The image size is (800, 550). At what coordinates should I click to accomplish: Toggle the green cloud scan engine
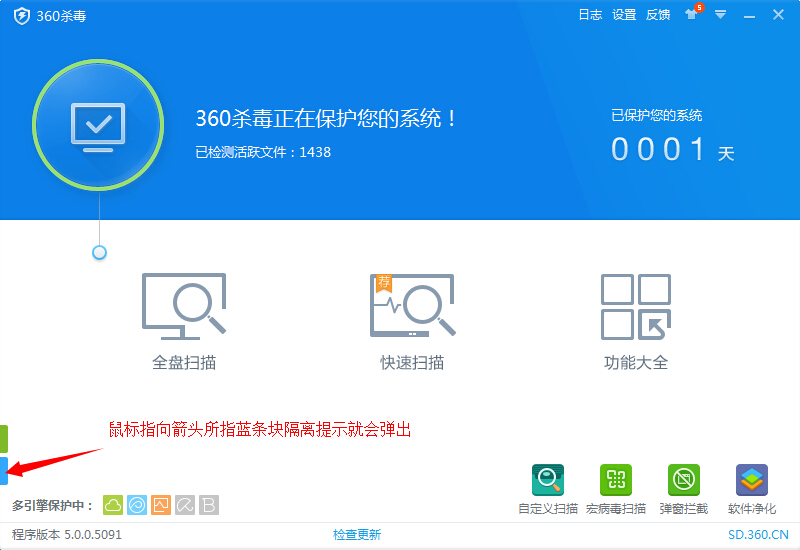(x=113, y=505)
